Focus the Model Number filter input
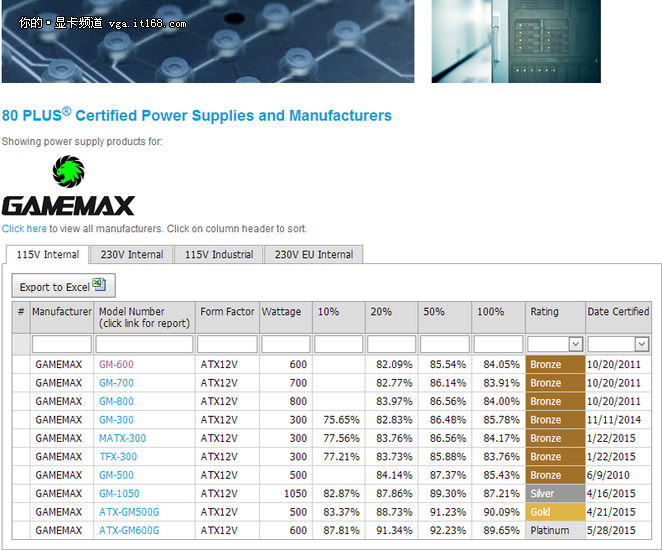Image resolution: width=662 pixels, height=550 pixels. coord(144,344)
